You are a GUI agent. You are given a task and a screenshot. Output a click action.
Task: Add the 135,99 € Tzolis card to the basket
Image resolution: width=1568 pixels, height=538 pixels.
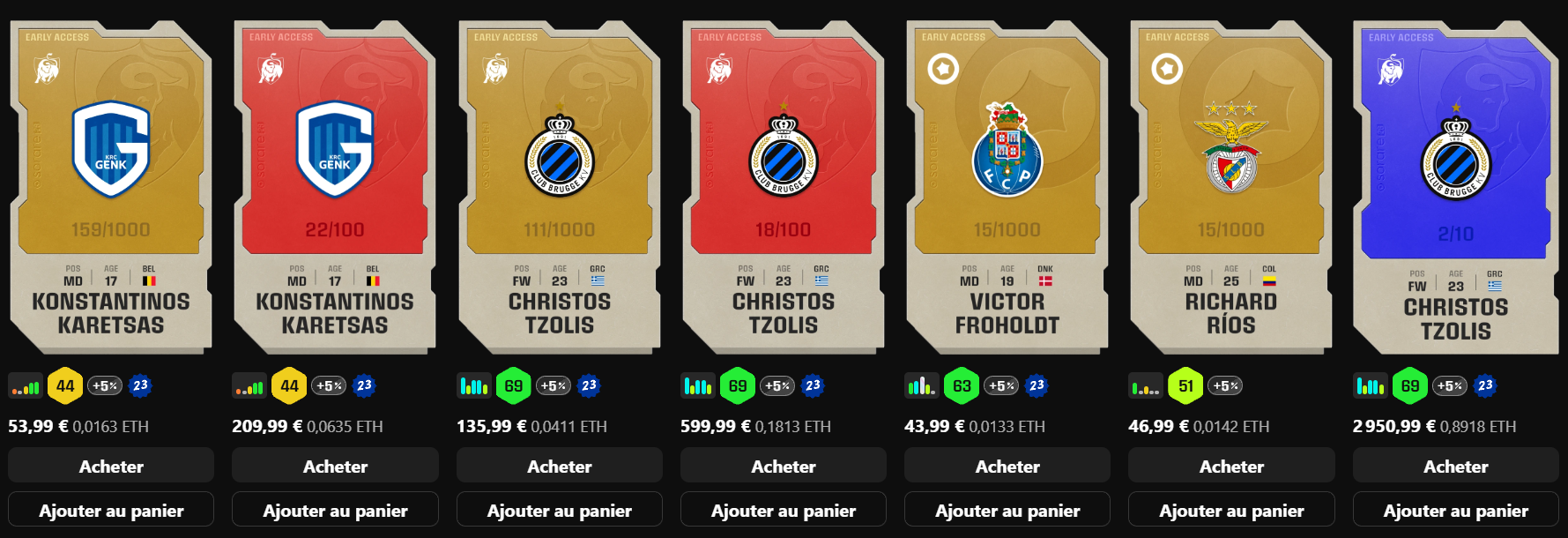click(x=560, y=510)
